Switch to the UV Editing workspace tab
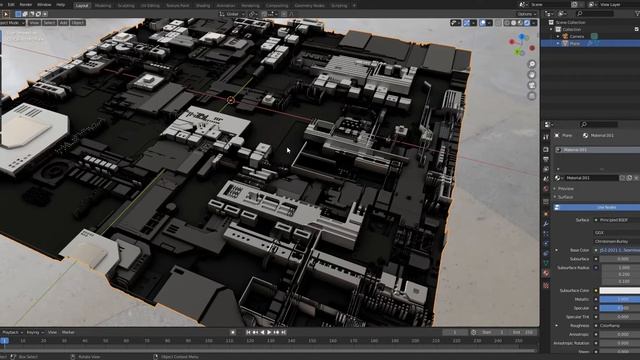 [150, 6]
